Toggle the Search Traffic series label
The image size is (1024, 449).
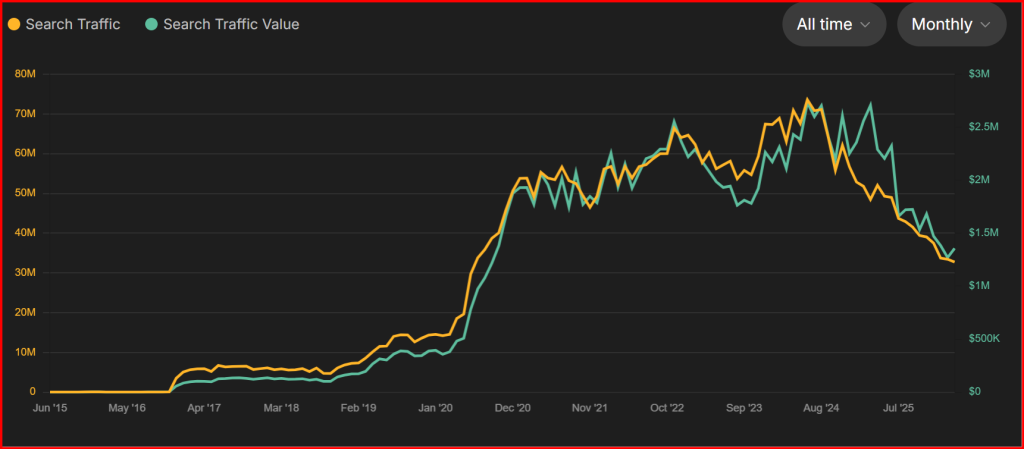[x=72, y=24]
